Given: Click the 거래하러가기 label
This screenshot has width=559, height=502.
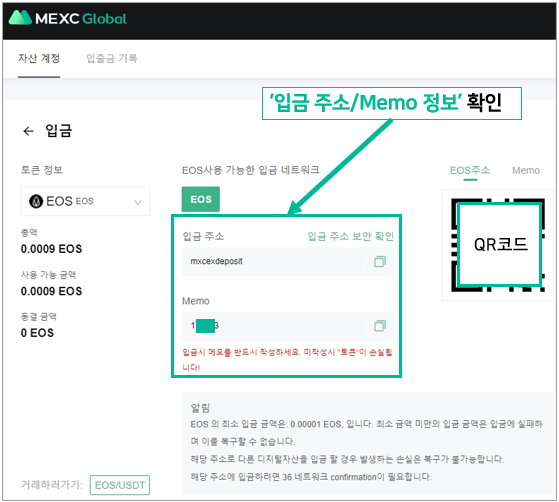Looking at the screenshot, I should click(52, 485).
